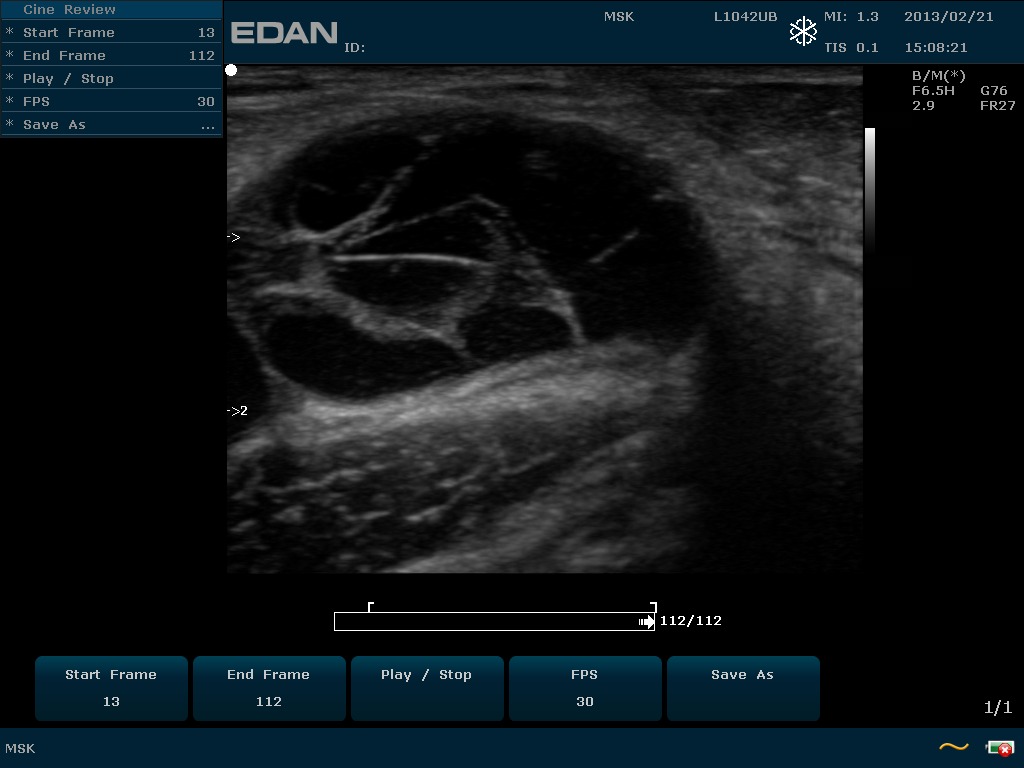The height and width of the screenshot is (768, 1024).
Task: Click the '->2' depth marker
Action: [x=237, y=411]
